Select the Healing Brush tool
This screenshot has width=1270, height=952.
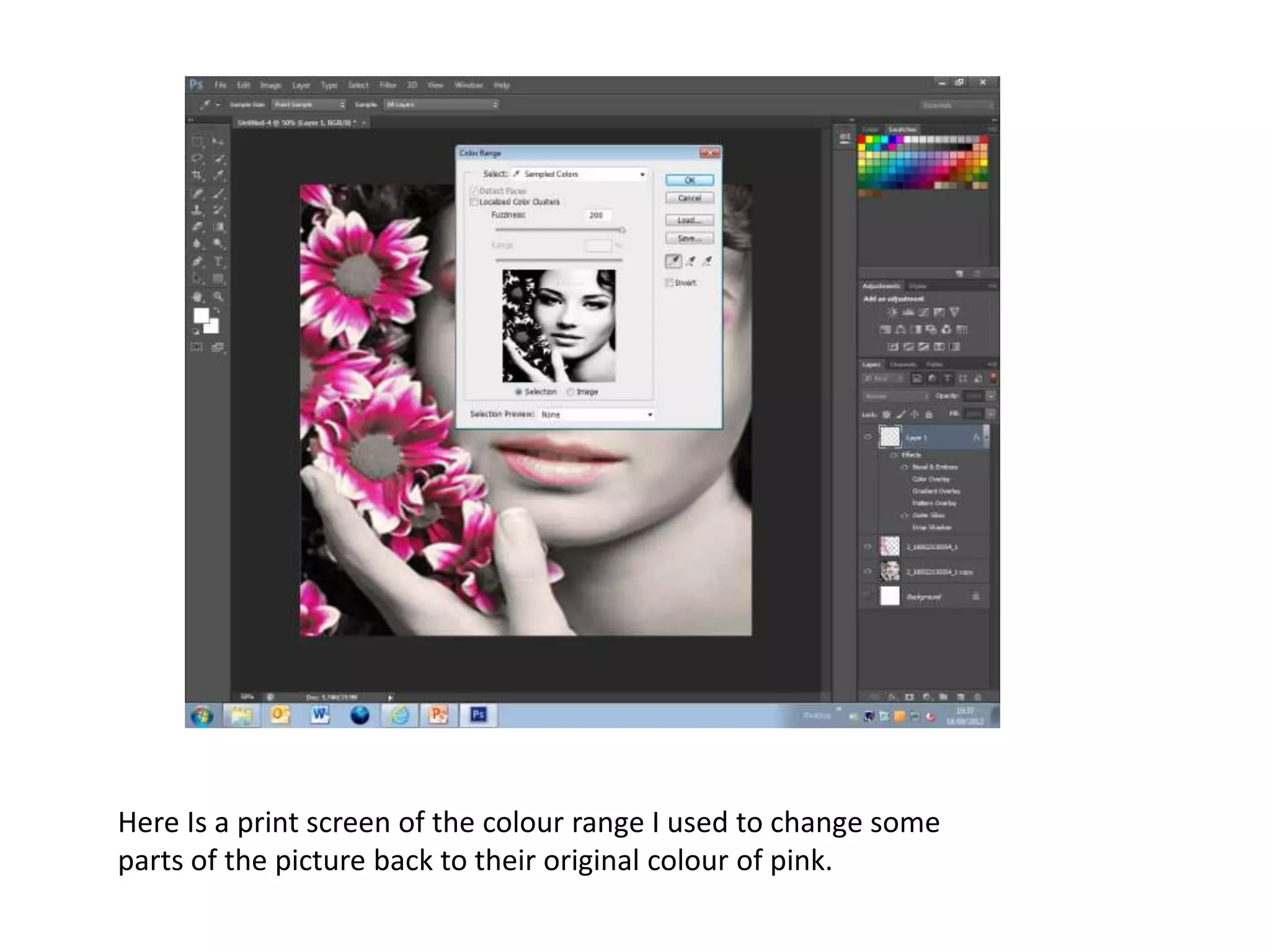pos(198,193)
